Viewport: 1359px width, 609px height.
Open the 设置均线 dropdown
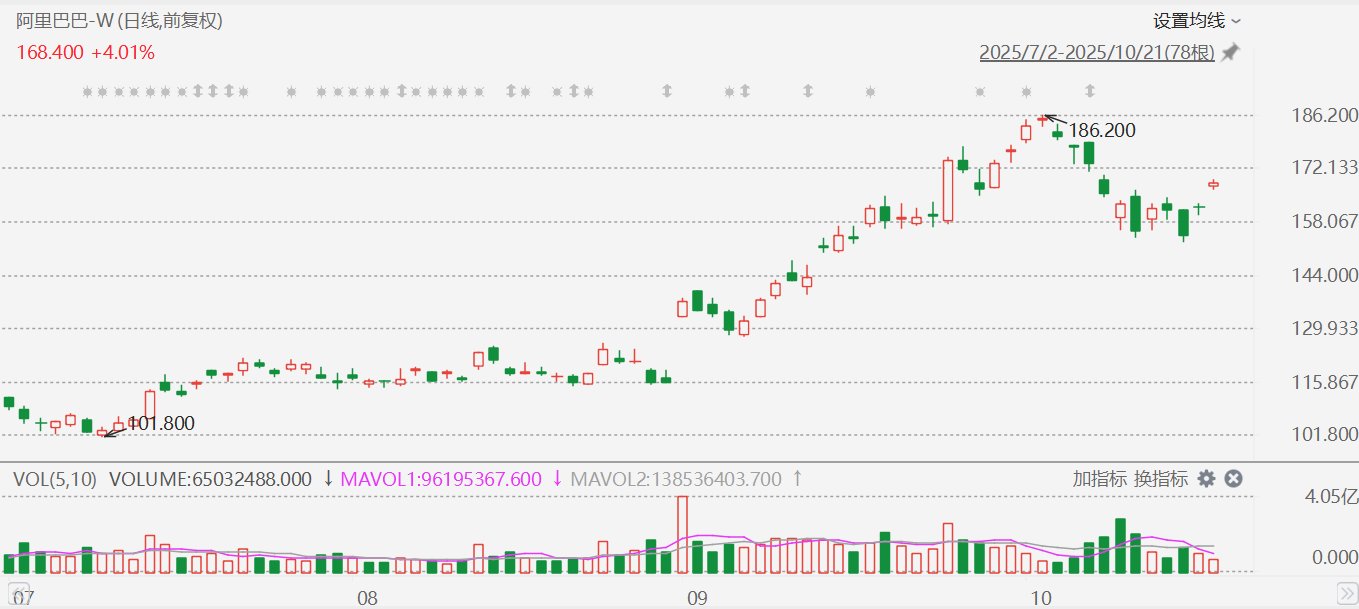tap(1196, 20)
